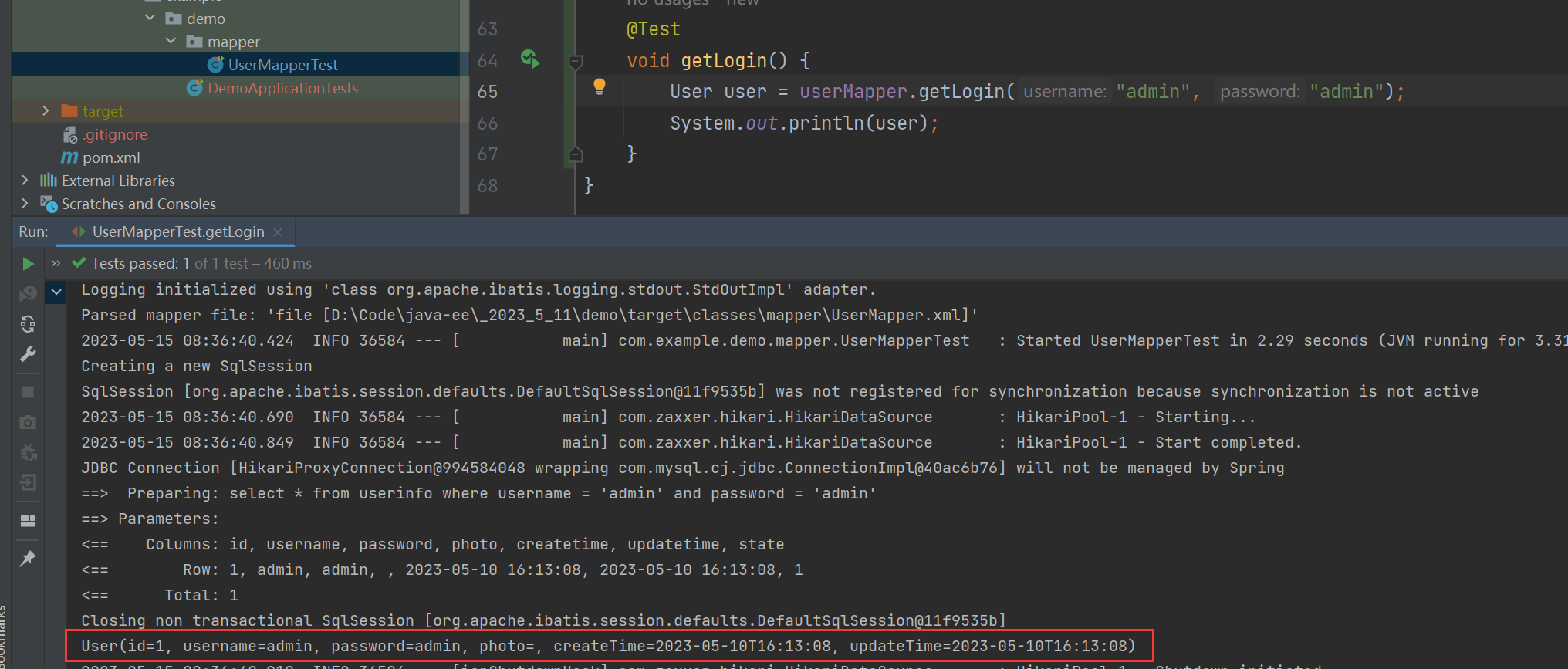1568x669 pixels.
Task: Click the green Tests passed checkmark
Action: pos(79,263)
